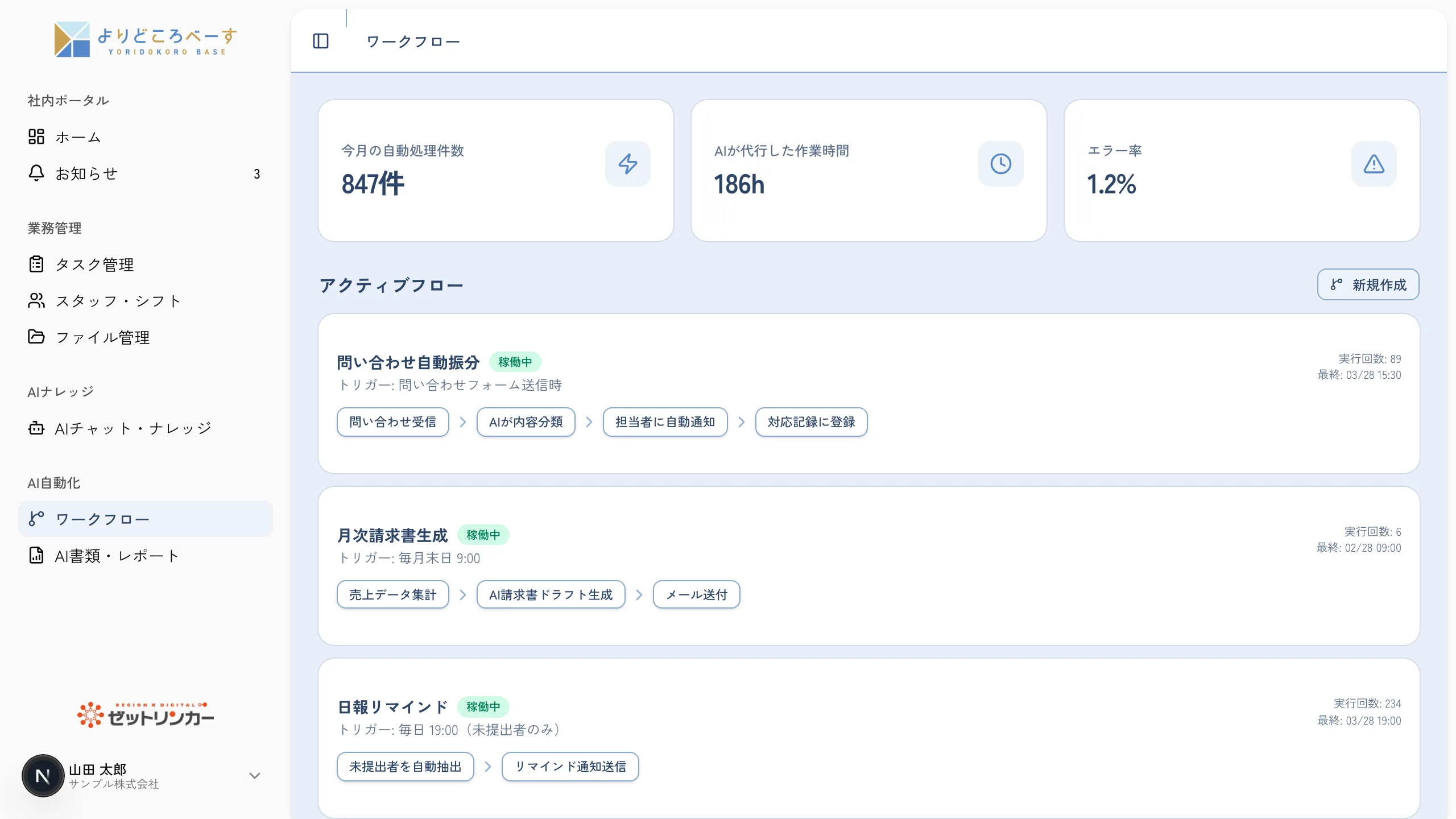Click 最終: 02/28 09:00 text
This screenshot has height=819, width=1456.
[1359, 548]
